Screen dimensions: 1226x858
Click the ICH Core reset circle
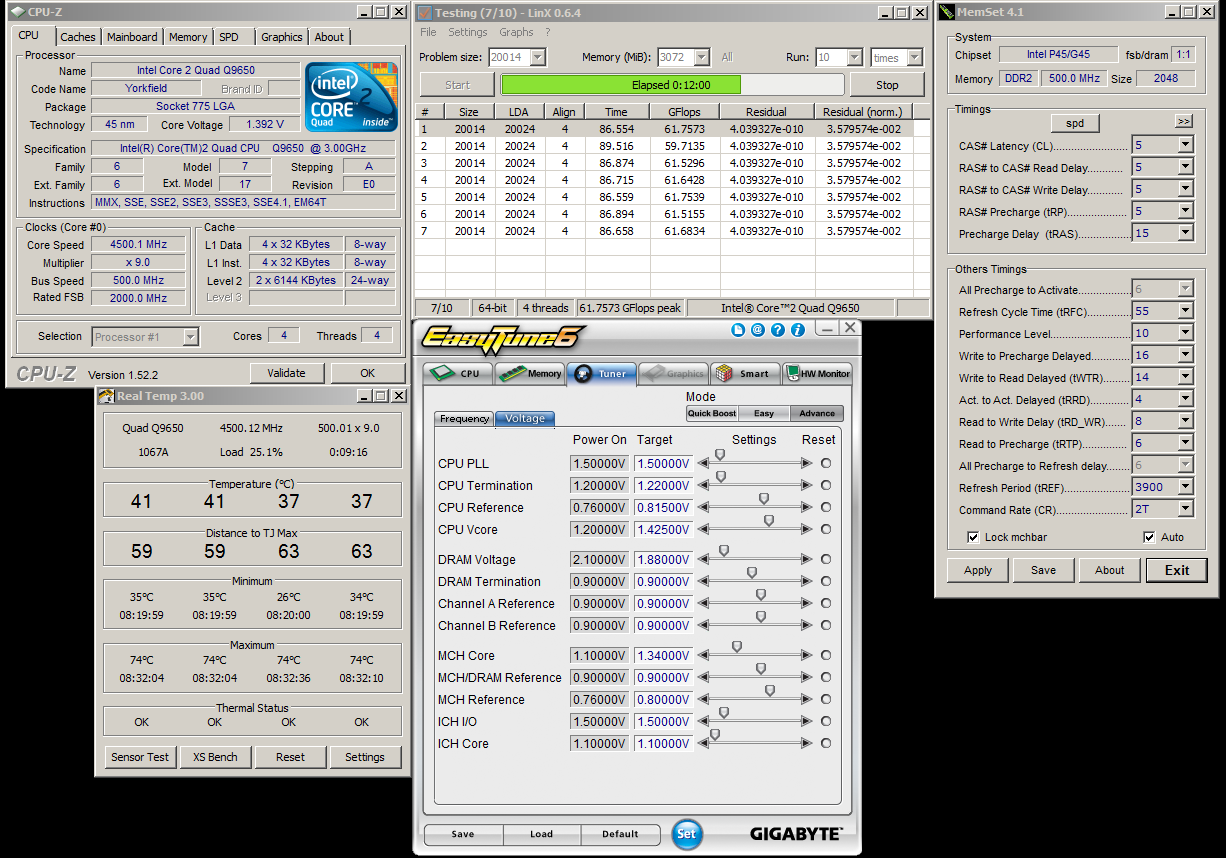(x=826, y=743)
